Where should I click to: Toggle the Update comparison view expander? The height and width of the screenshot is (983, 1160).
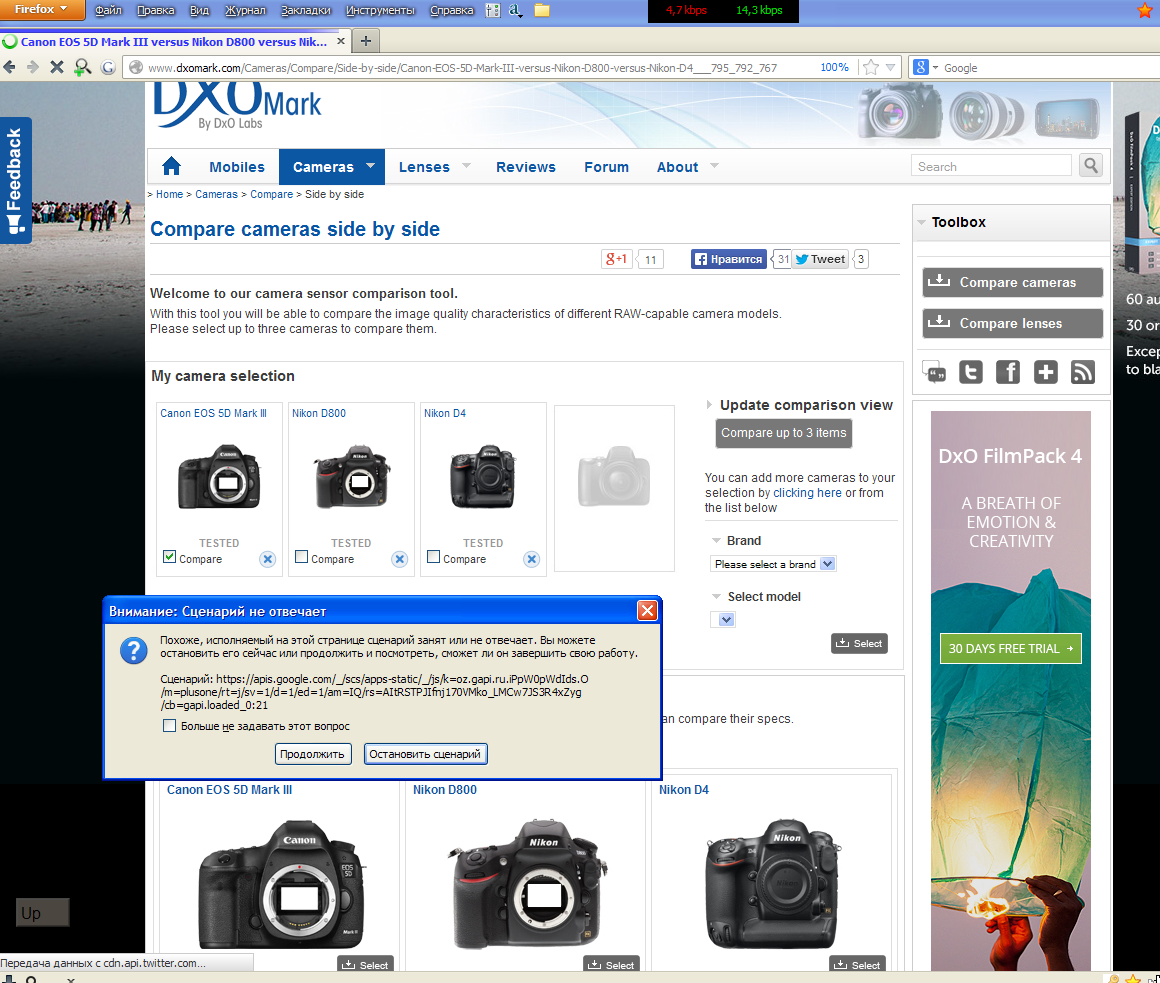point(709,405)
